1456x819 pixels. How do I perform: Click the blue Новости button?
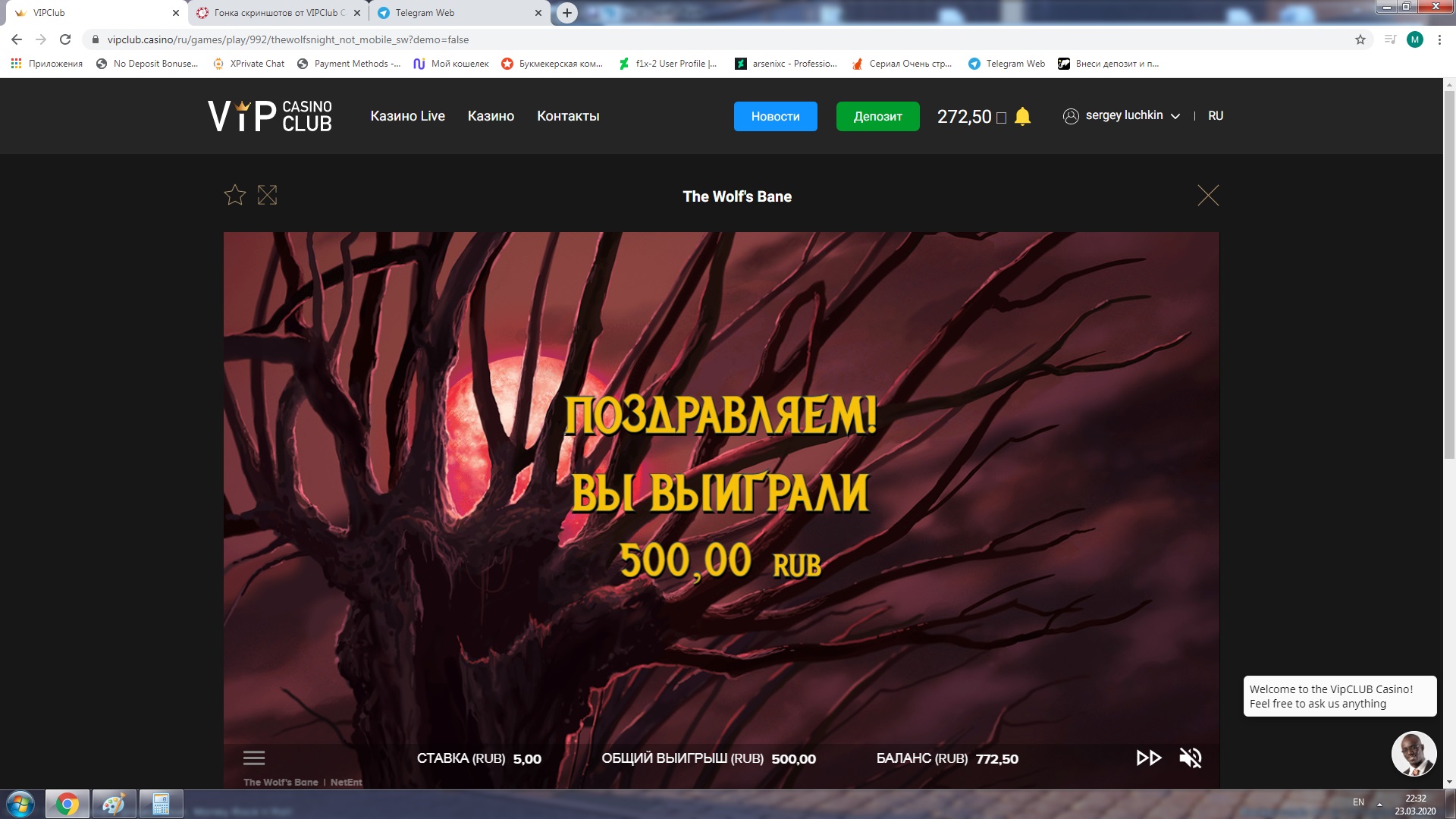click(x=775, y=116)
